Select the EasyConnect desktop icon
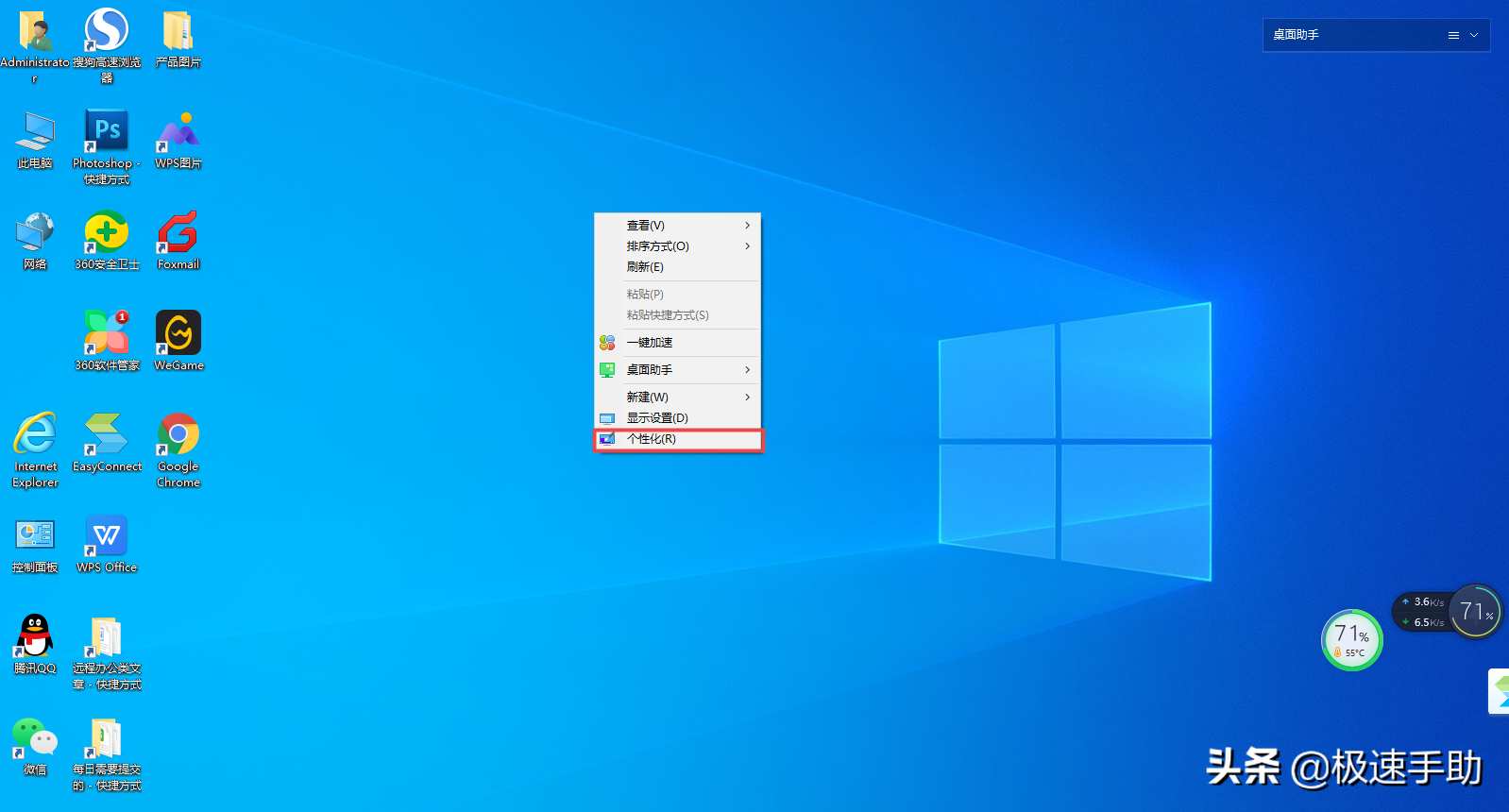The image size is (1509, 812). point(107,434)
